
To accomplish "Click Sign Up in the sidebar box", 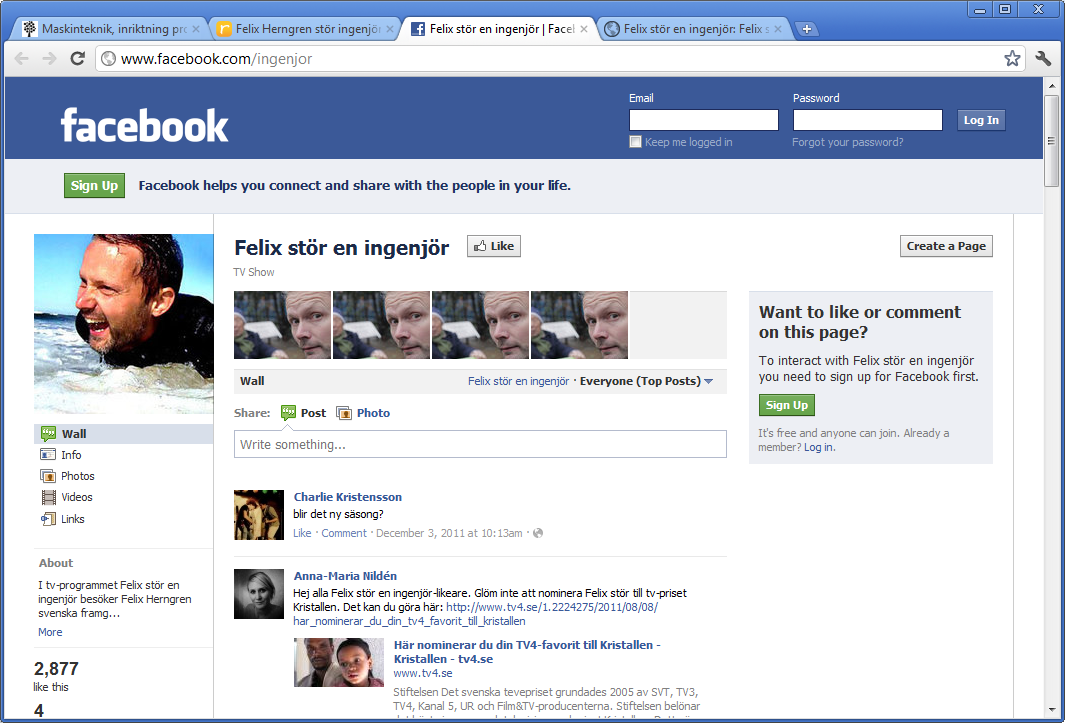I will [x=787, y=405].
